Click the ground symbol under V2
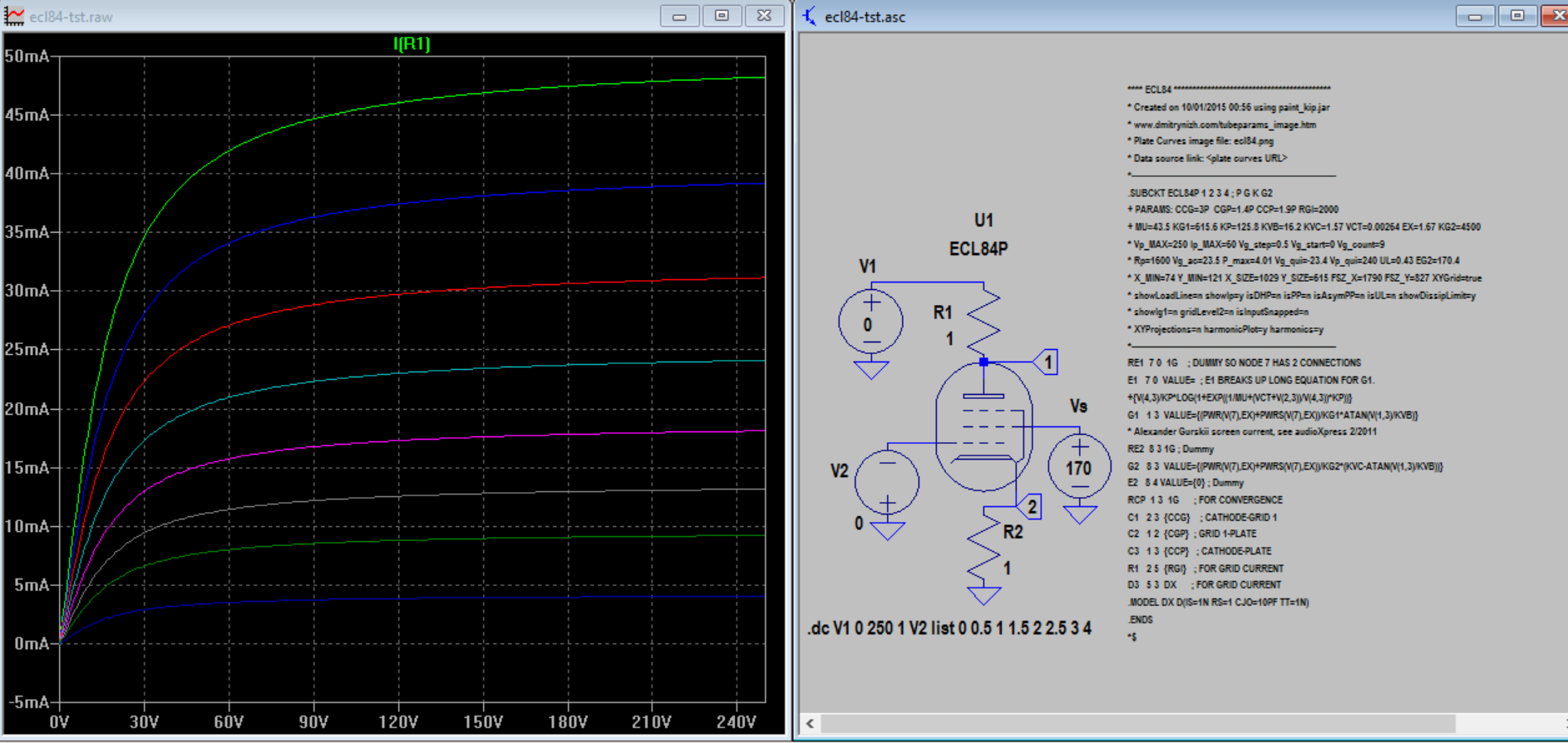Viewport: 1568px width, 743px height. click(887, 529)
